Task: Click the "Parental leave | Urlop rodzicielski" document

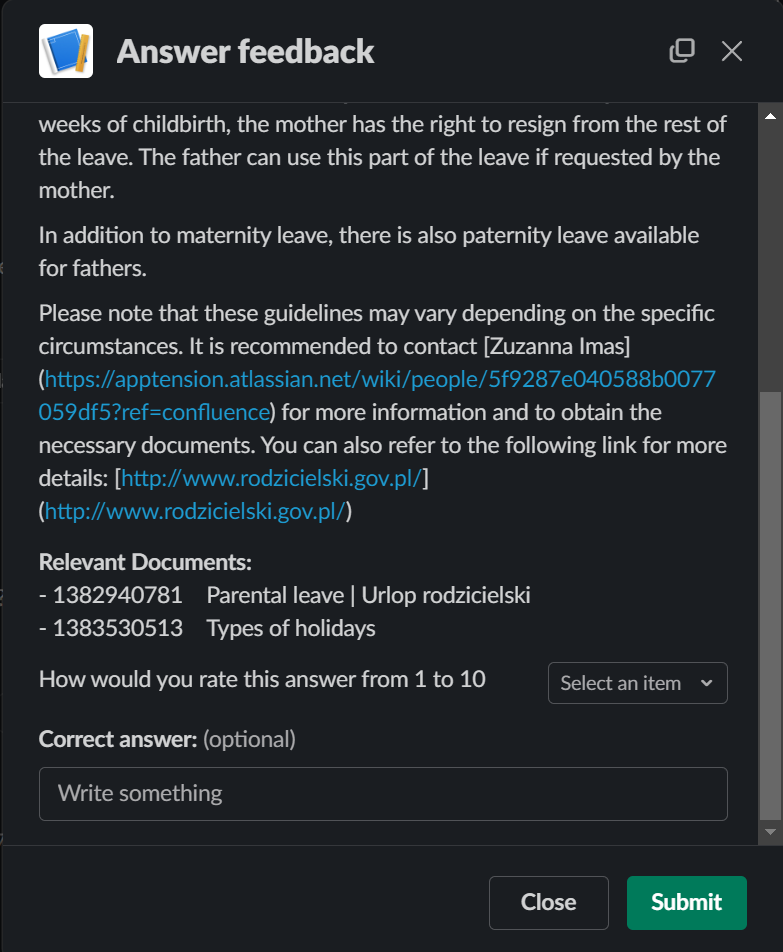Action: pos(368,596)
